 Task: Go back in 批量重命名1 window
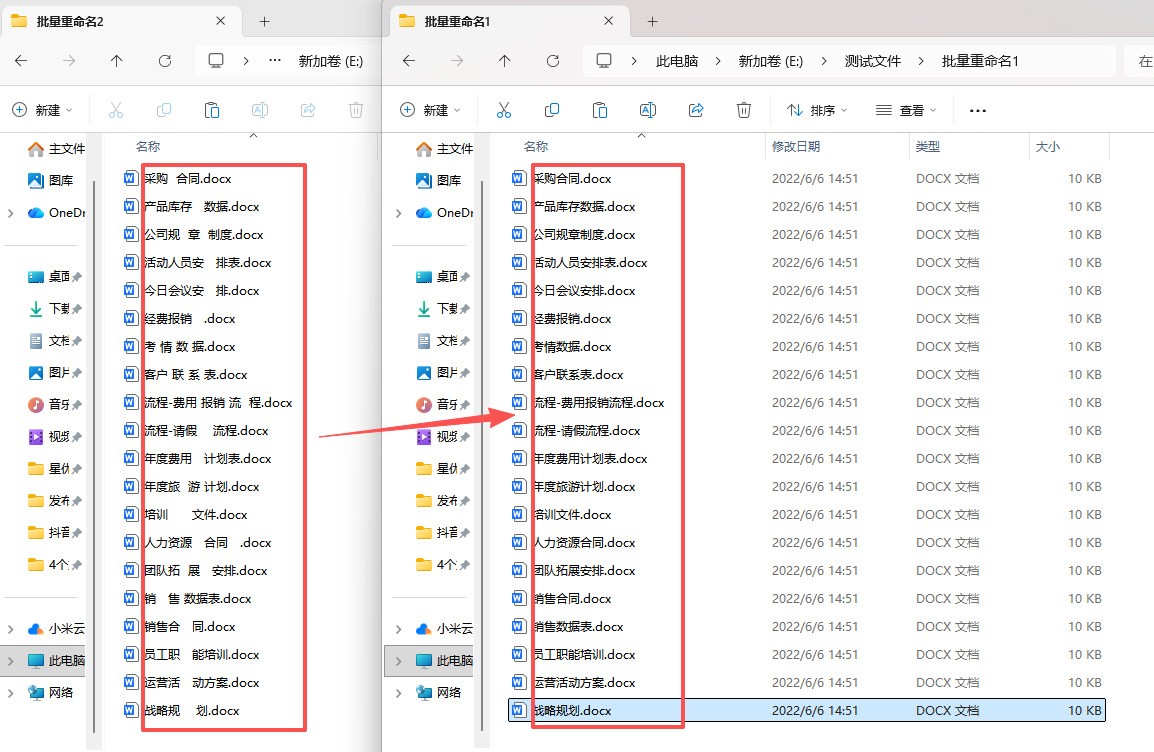click(409, 61)
